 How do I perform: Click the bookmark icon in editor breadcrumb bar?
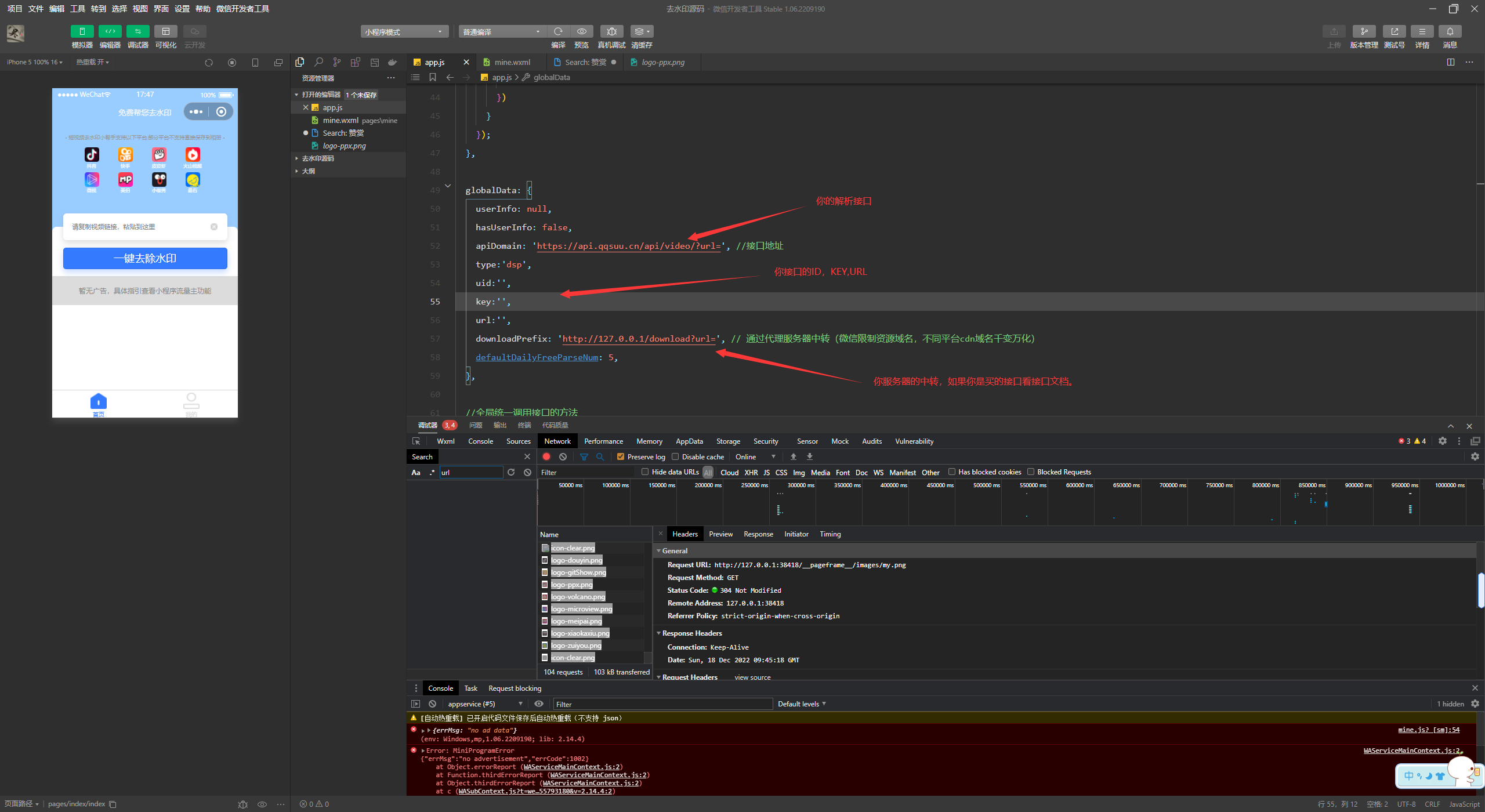point(433,77)
